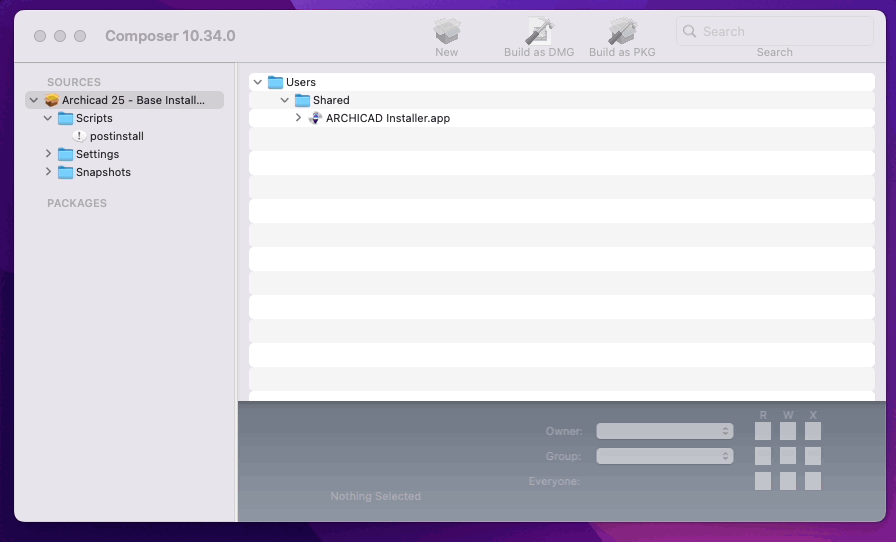Toggle Everyone write permission checkbox
This screenshot has width=896, height=542.
click(788, 481)
